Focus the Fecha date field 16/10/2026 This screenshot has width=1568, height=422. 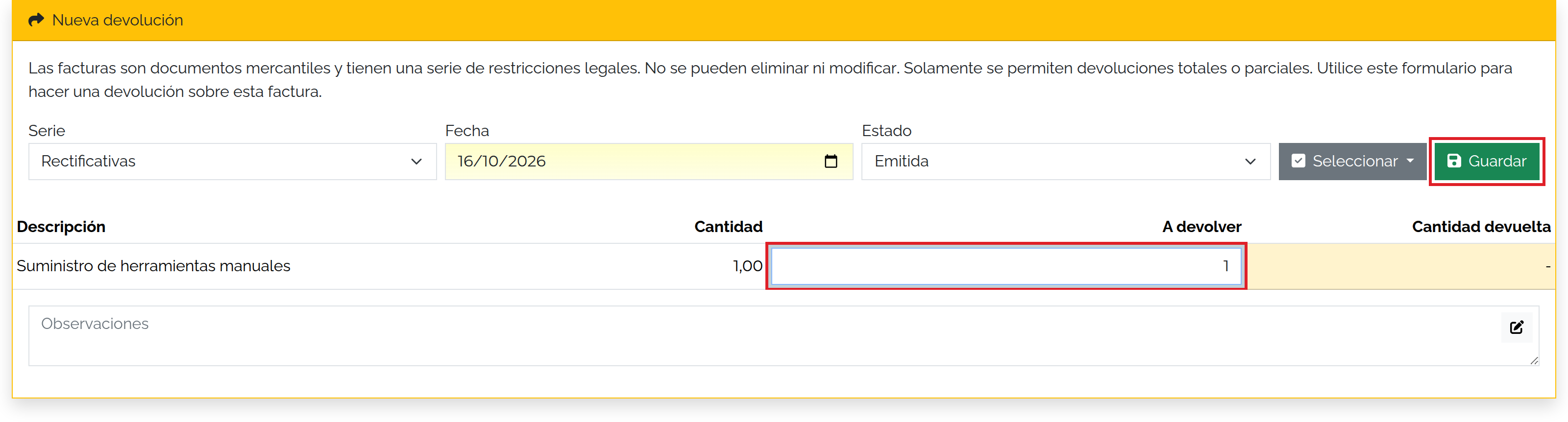click(x=649, y=161)
